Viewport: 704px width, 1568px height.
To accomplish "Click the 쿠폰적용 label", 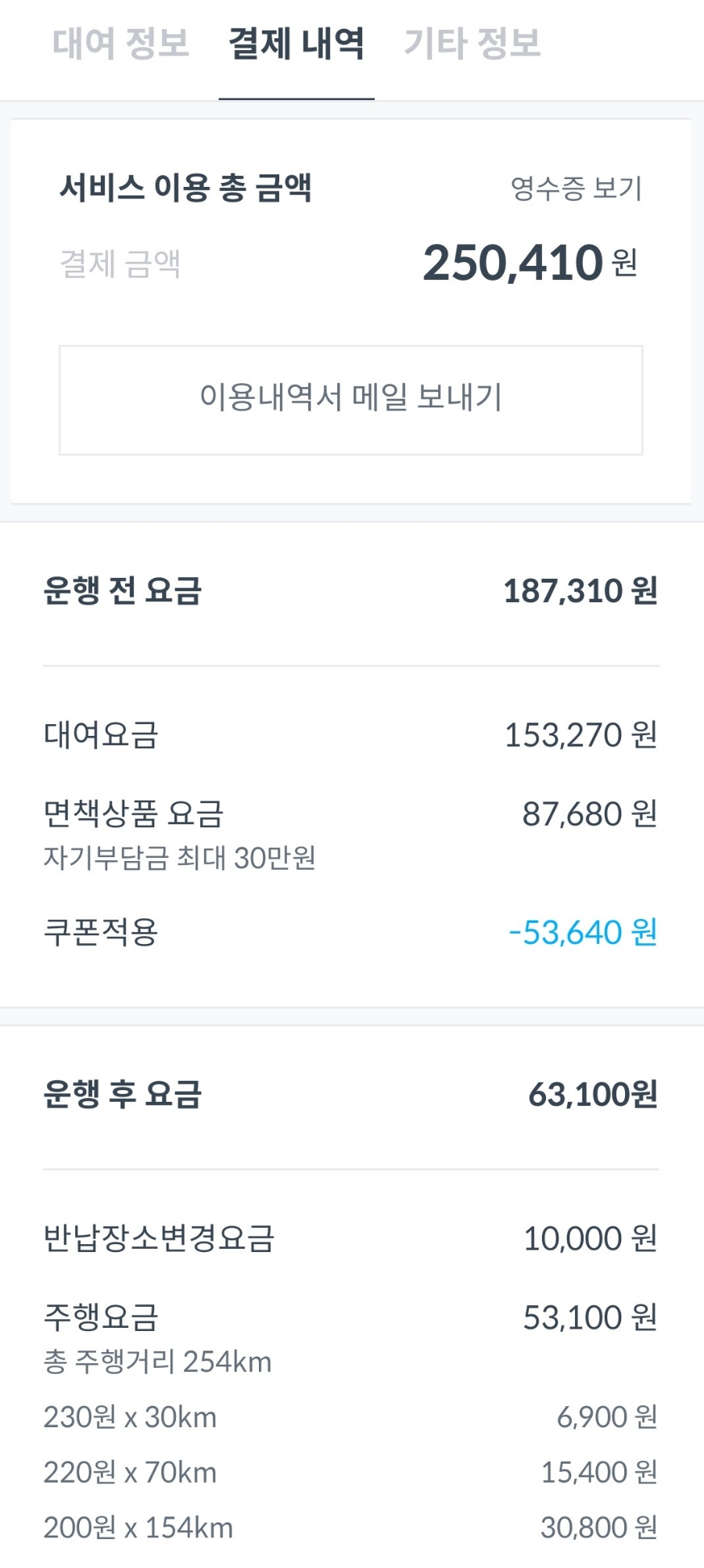I will 101,932.
